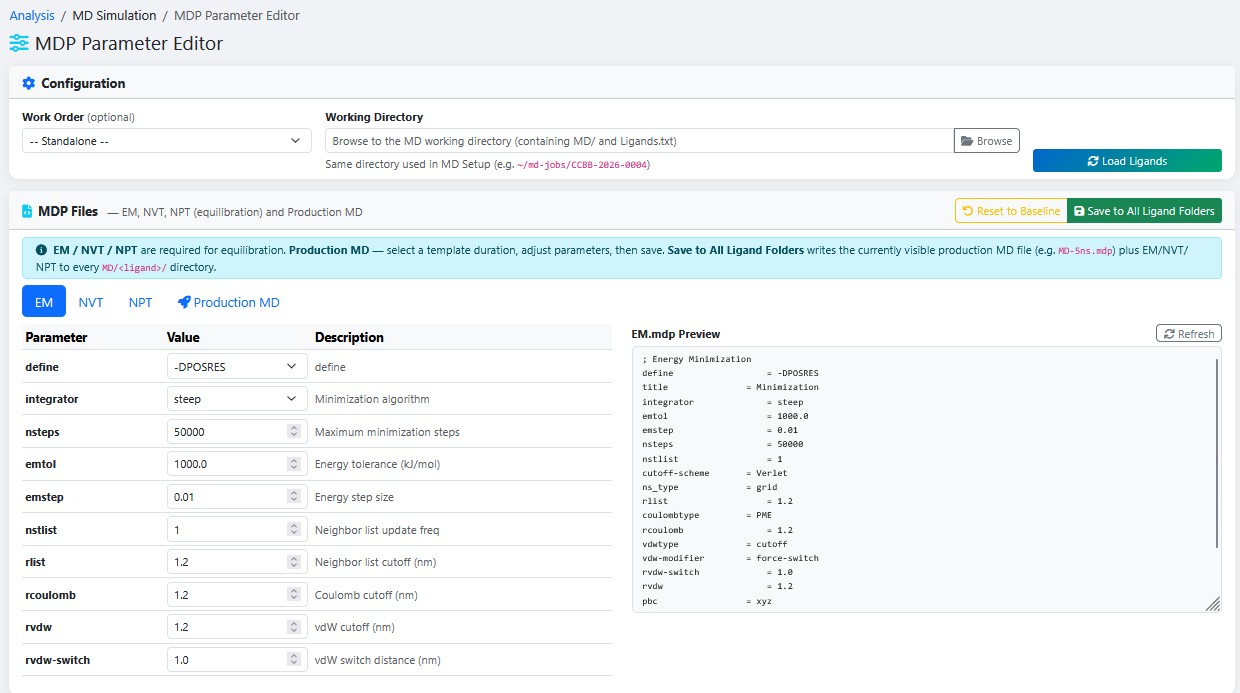Click the 'Minimization algorithm' description
This screenshot has width=1240, height=693.
tap(372, 399)
